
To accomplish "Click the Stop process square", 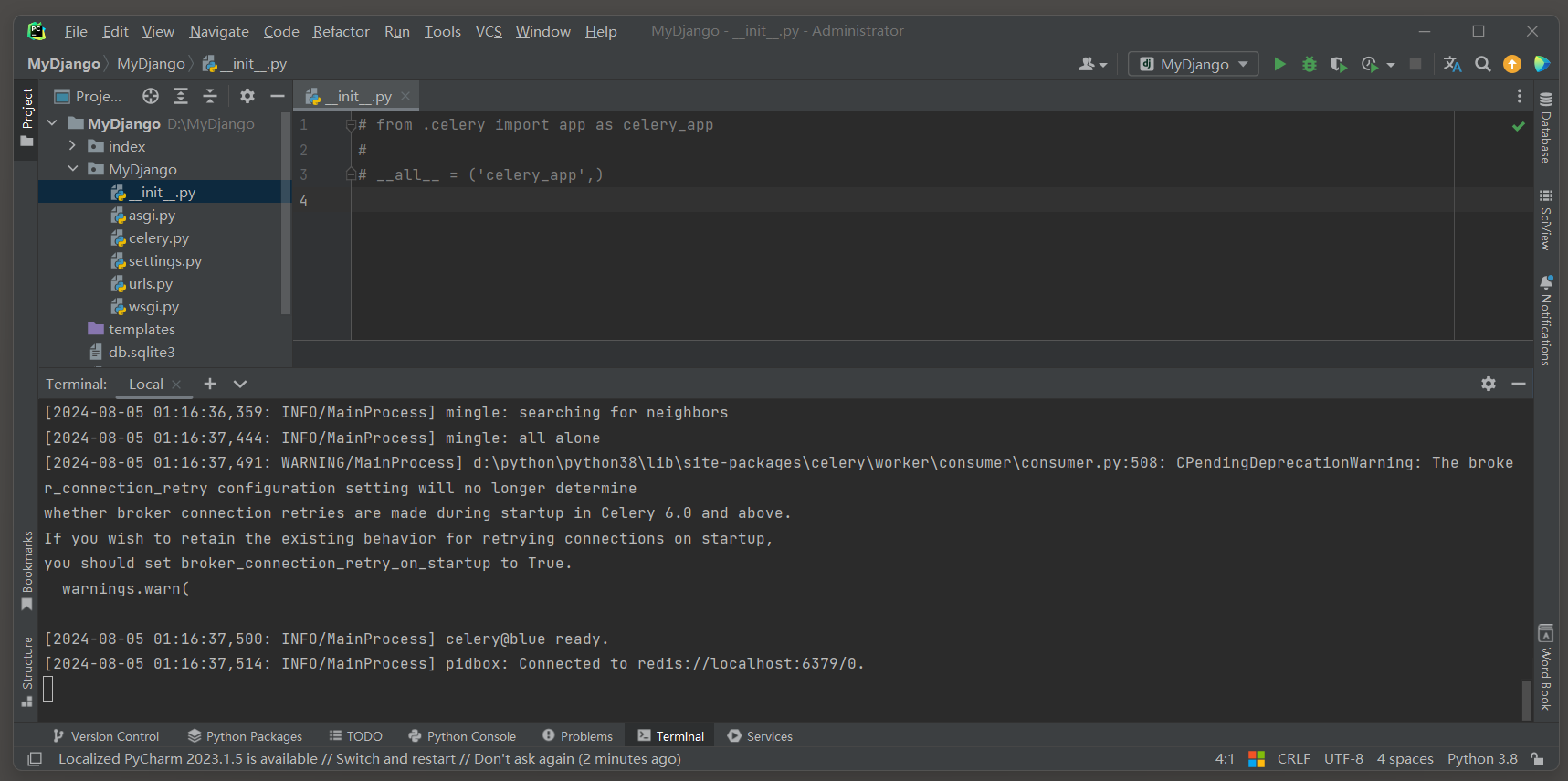I will coord(1415,64).
